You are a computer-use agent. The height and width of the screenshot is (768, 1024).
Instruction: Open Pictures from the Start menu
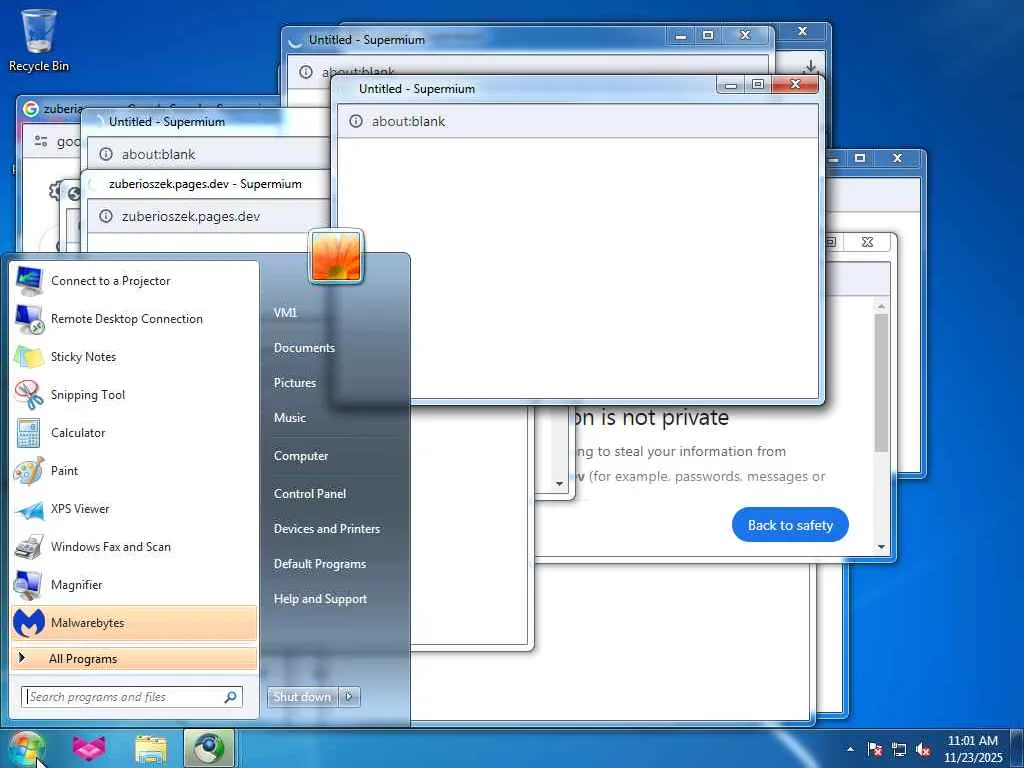pyautogui.click(x=295, y=383)
